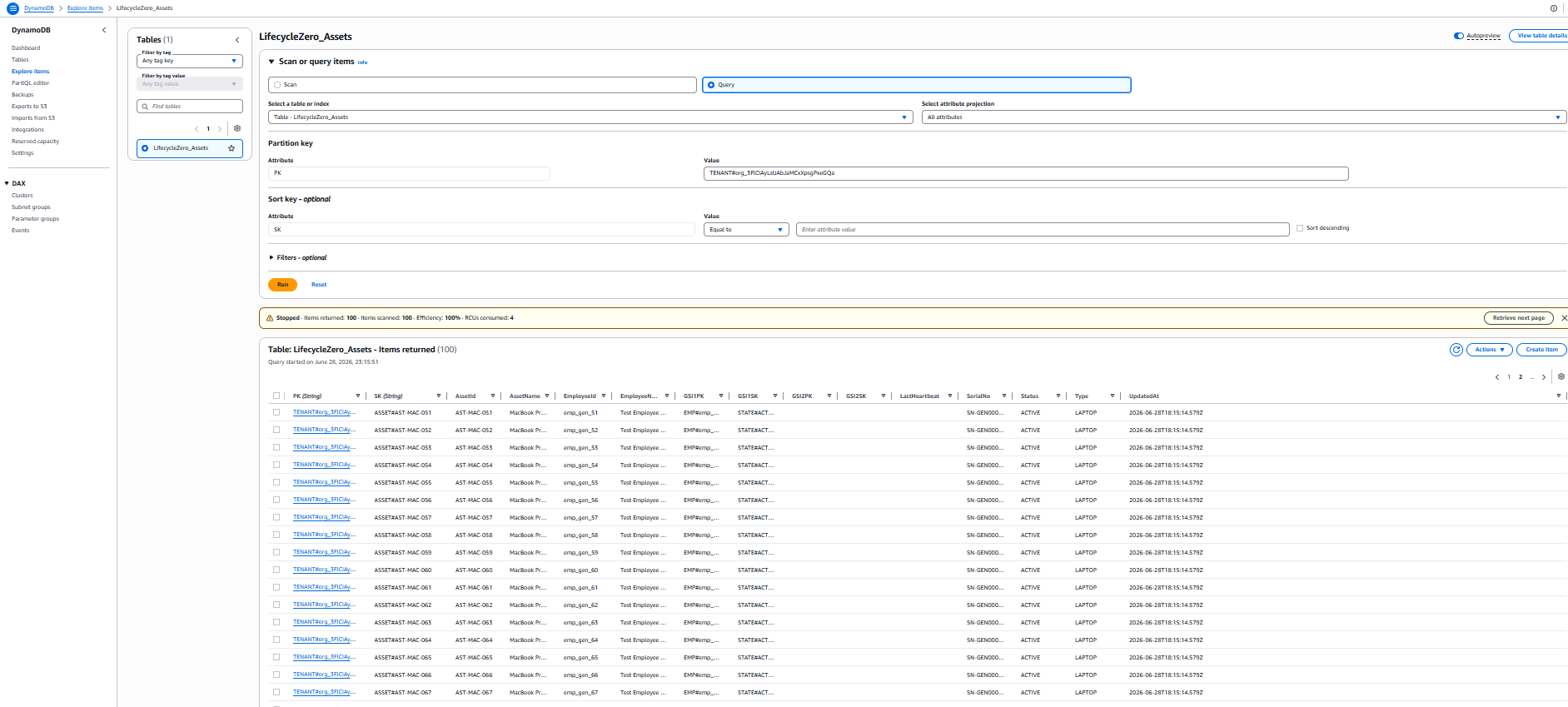Go to next page in Tables panel

coord(220,129)
